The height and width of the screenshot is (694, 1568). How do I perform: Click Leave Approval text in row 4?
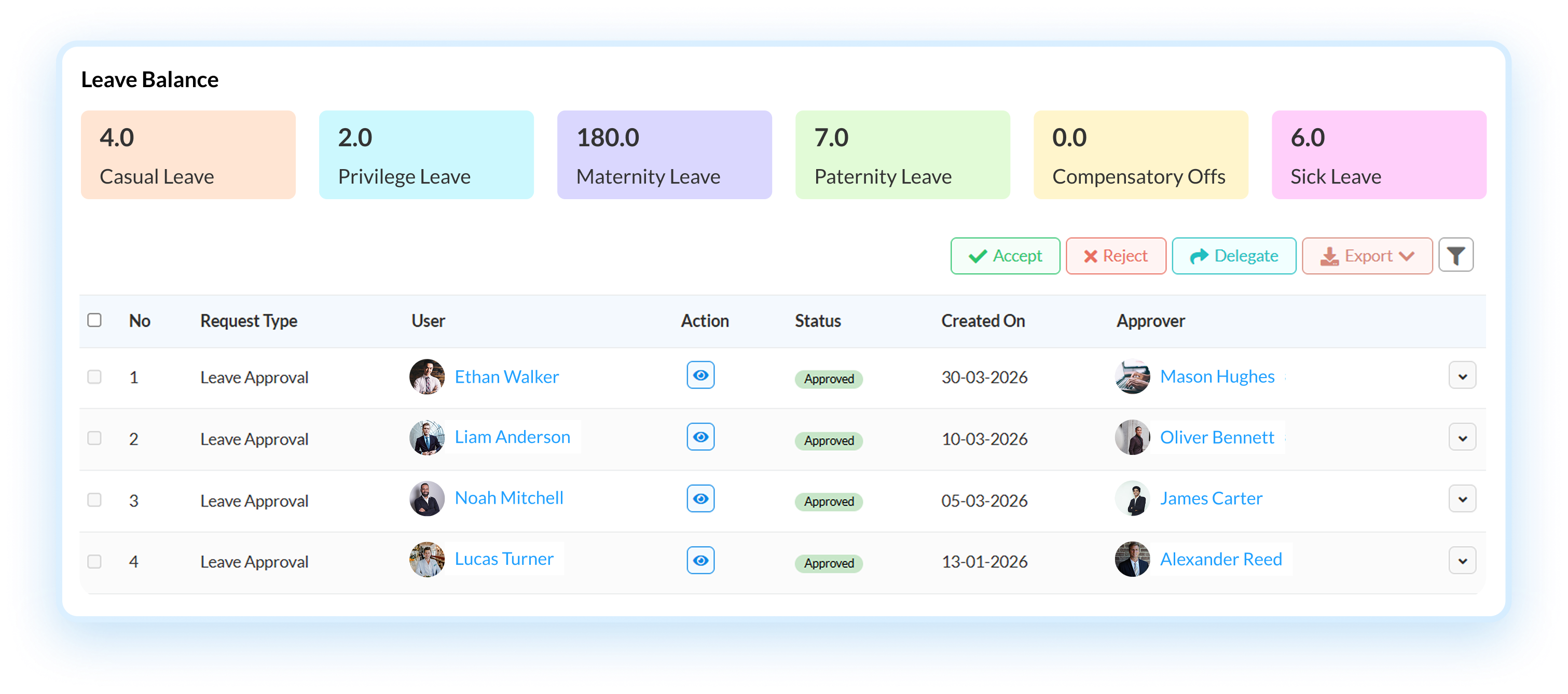(254, 562)
